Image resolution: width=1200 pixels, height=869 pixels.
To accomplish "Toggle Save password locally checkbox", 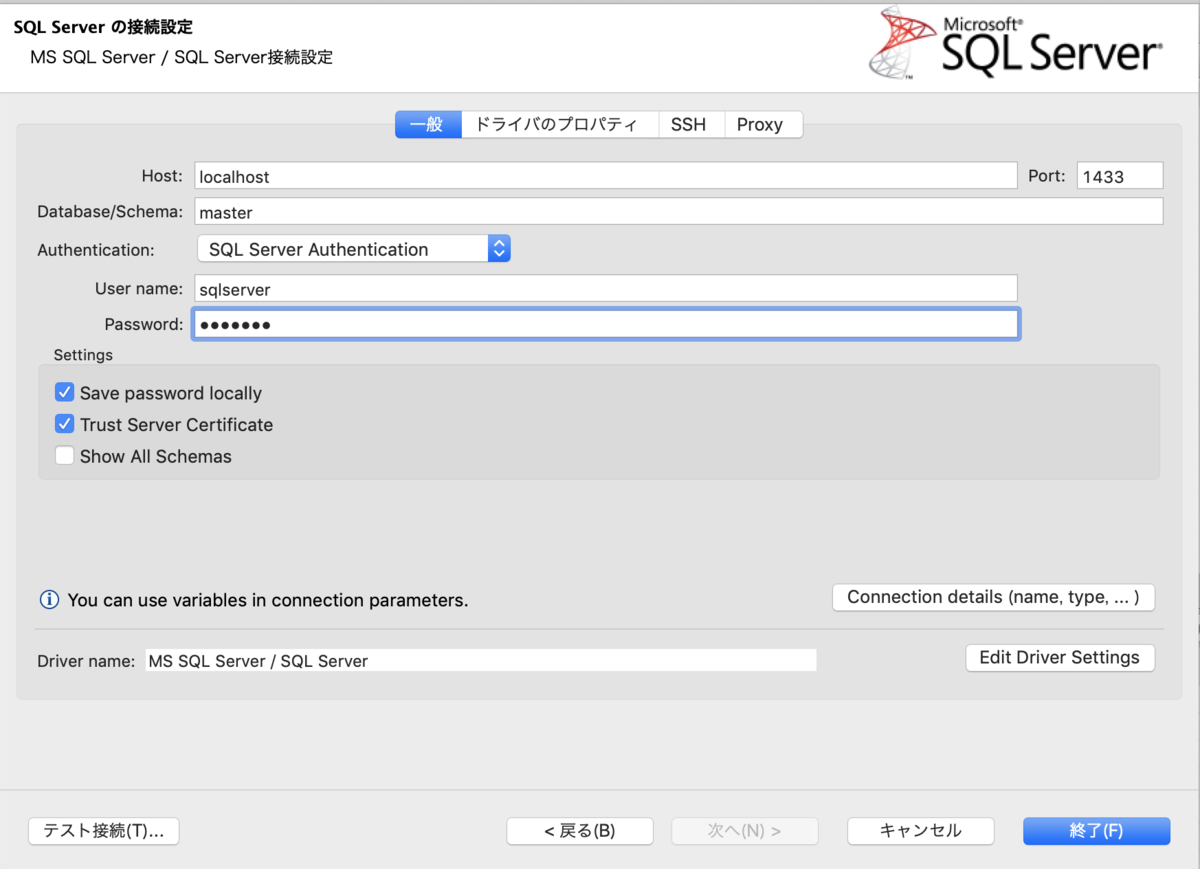I will tap(65, 393).
